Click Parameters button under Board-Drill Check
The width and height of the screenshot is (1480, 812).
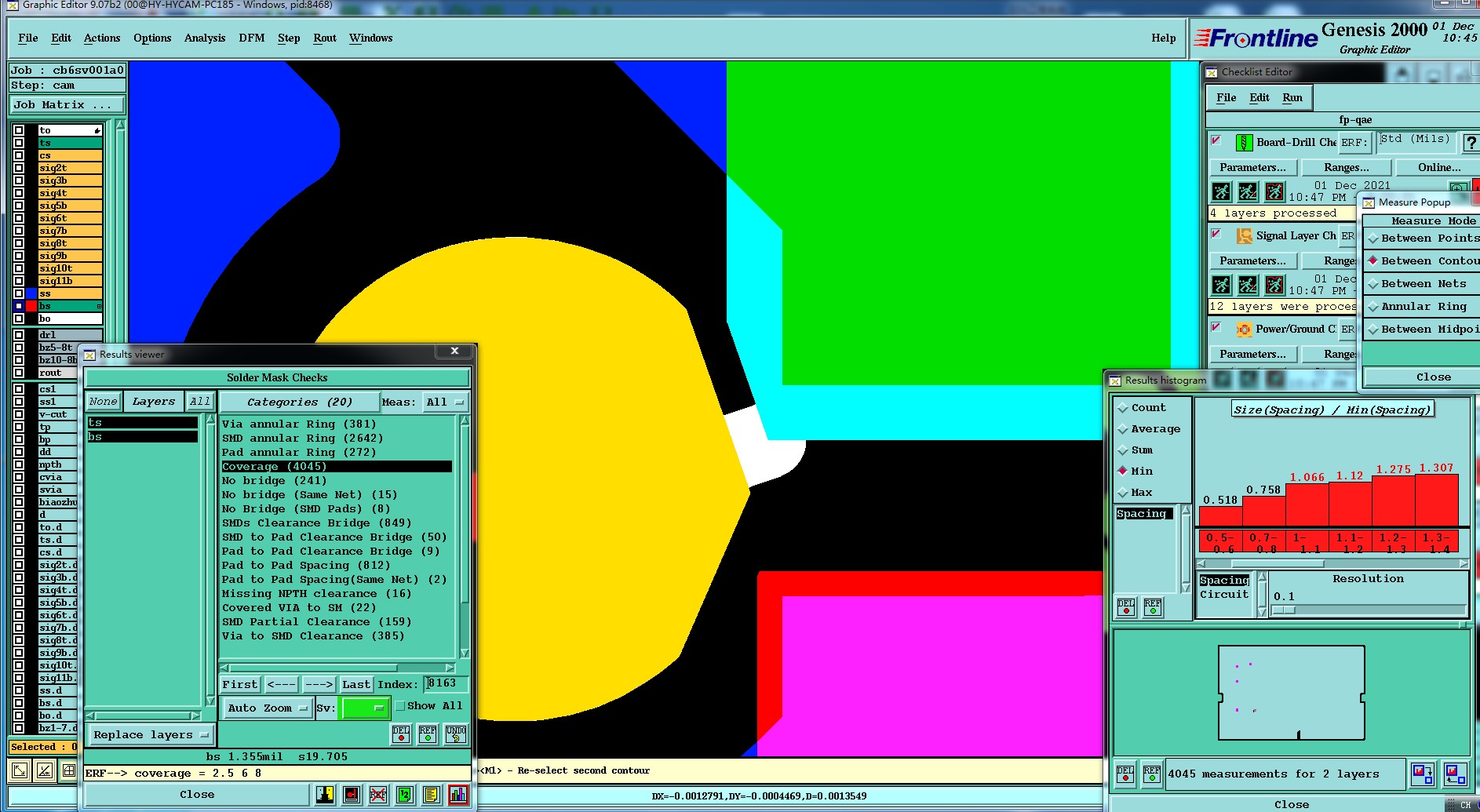pyautogui.click(x=1252, y=168)
